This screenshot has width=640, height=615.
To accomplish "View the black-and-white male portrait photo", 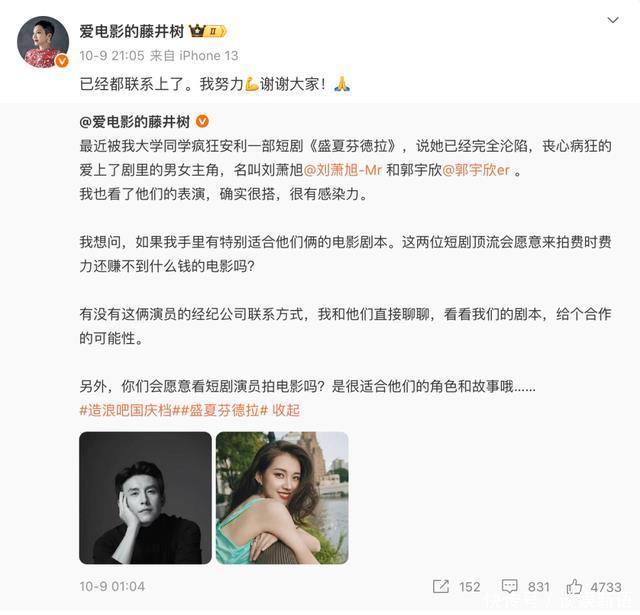I will tap(145, 498).
